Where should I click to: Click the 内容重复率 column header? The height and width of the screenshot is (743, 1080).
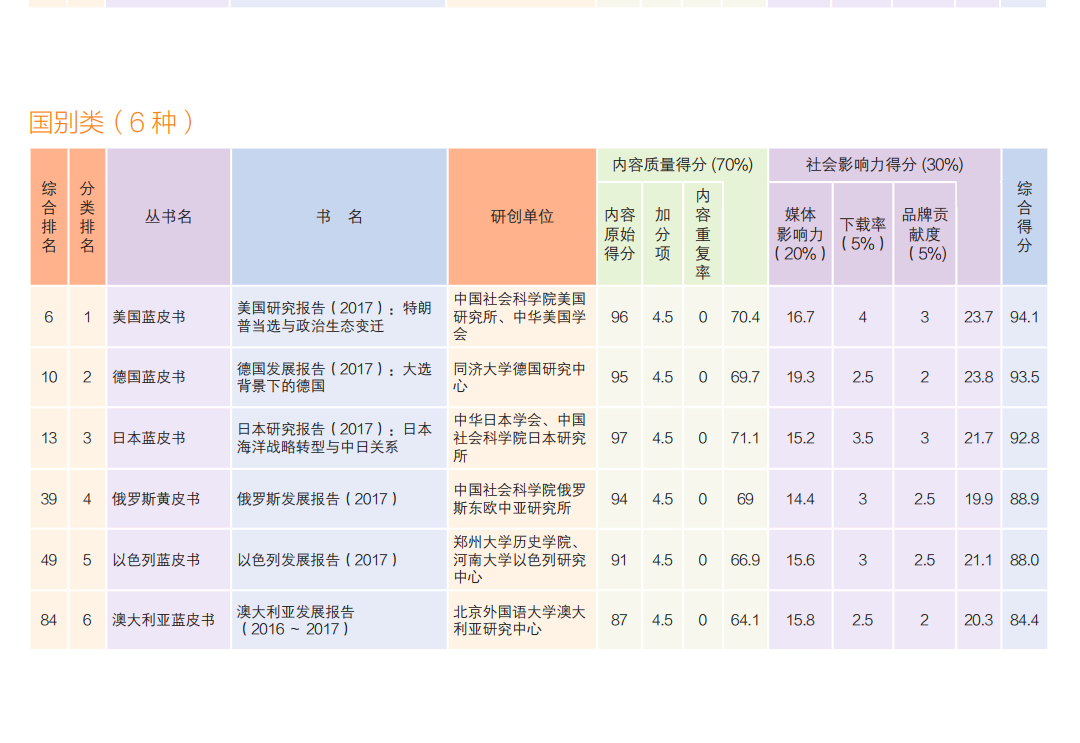coord(703,233)
